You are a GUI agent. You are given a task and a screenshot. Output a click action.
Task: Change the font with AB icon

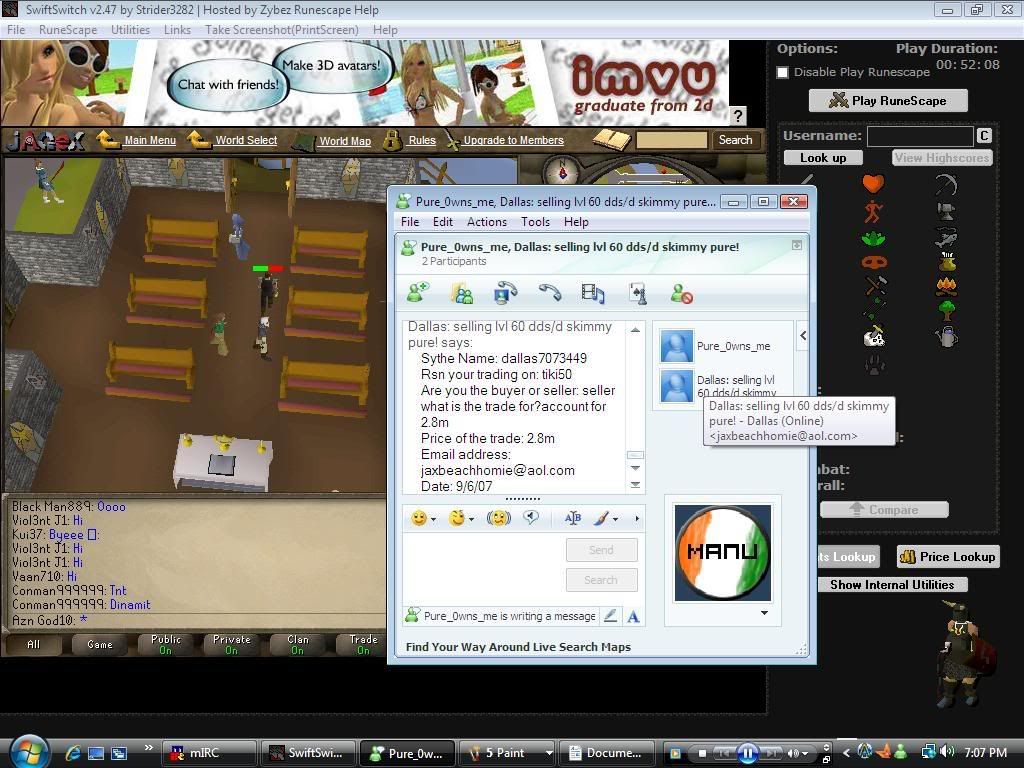572,519
